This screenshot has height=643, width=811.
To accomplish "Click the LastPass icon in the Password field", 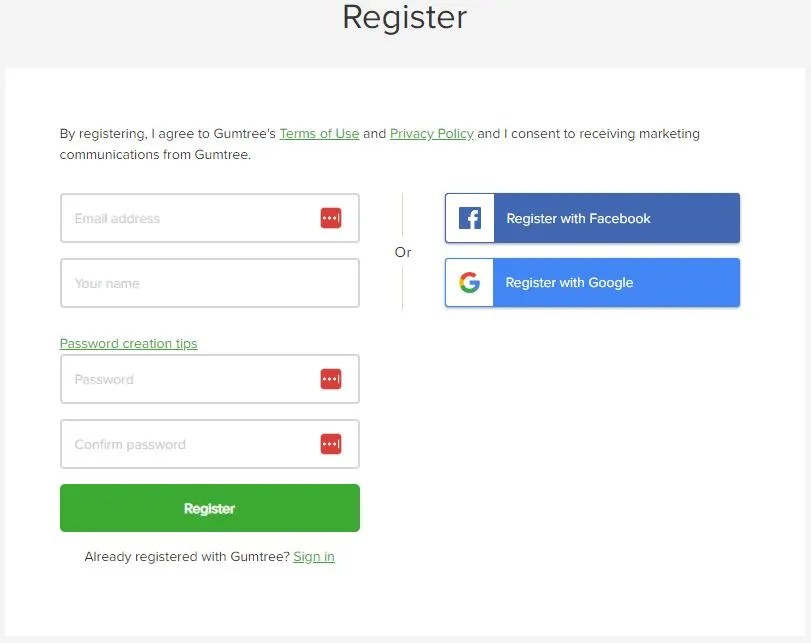I will (331, 378).
